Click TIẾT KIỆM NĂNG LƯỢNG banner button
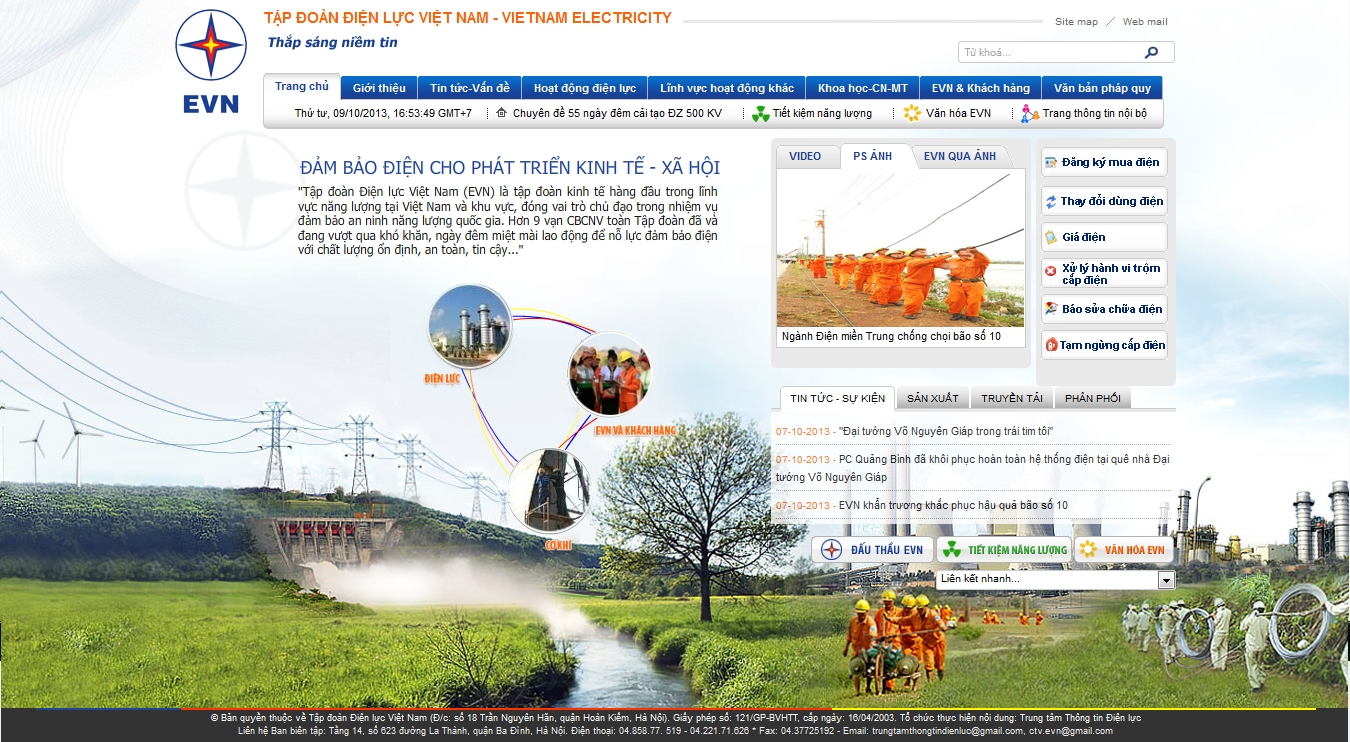Viewport: 1350px width, 742px height. pyautogui.click(x=1004, y=550)
